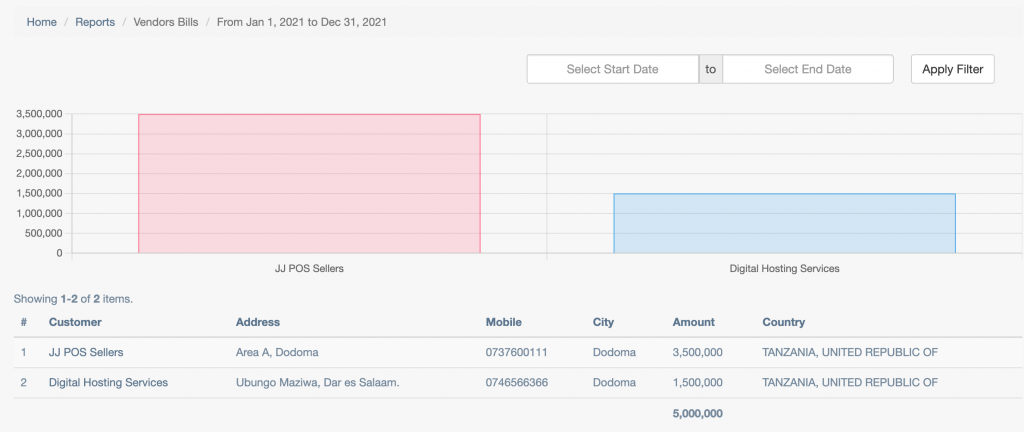Image resolution: width=1024 pixels, height=432 pixels.
Task: Sort table by Country column header
Action: tap(784, 322)
